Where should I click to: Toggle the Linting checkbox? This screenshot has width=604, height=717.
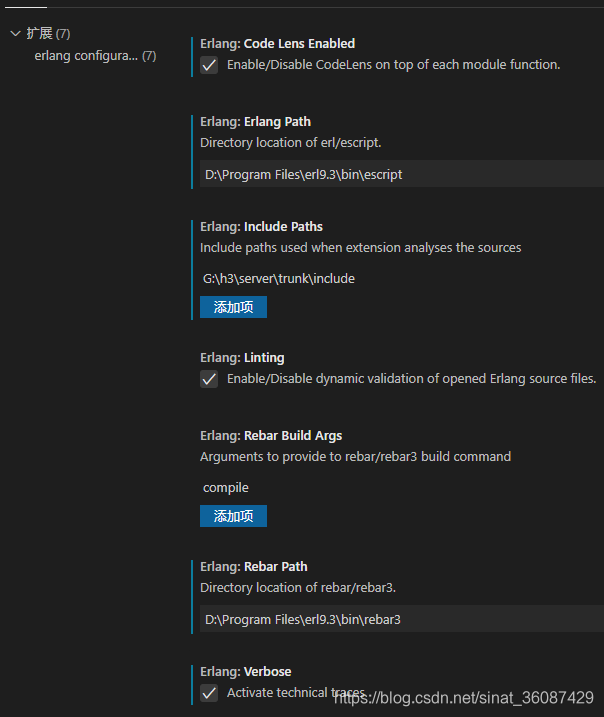[x=209, y=379]
